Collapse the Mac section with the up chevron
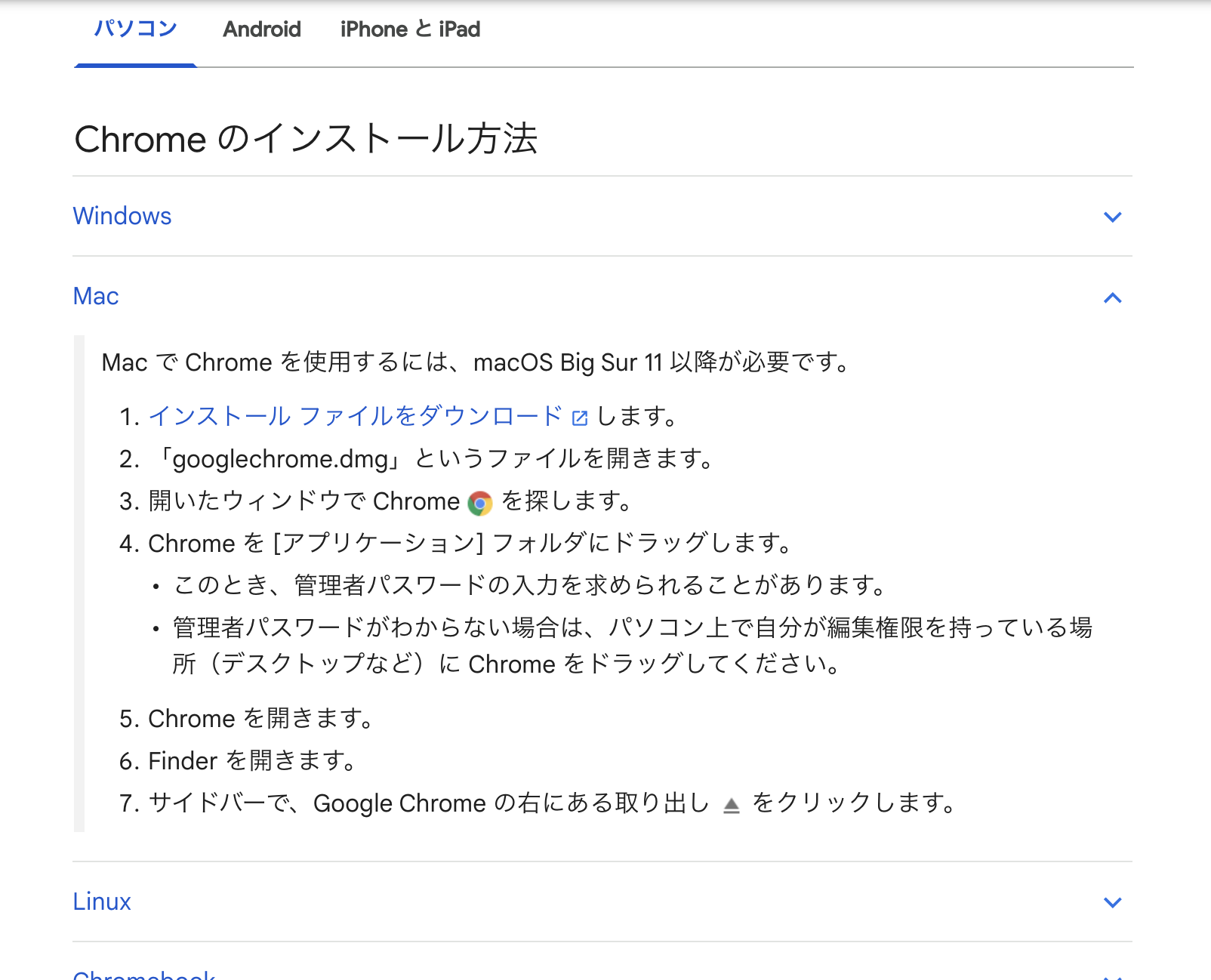This screenshot has width=1211, height=980. click(x=1112, y=297)
